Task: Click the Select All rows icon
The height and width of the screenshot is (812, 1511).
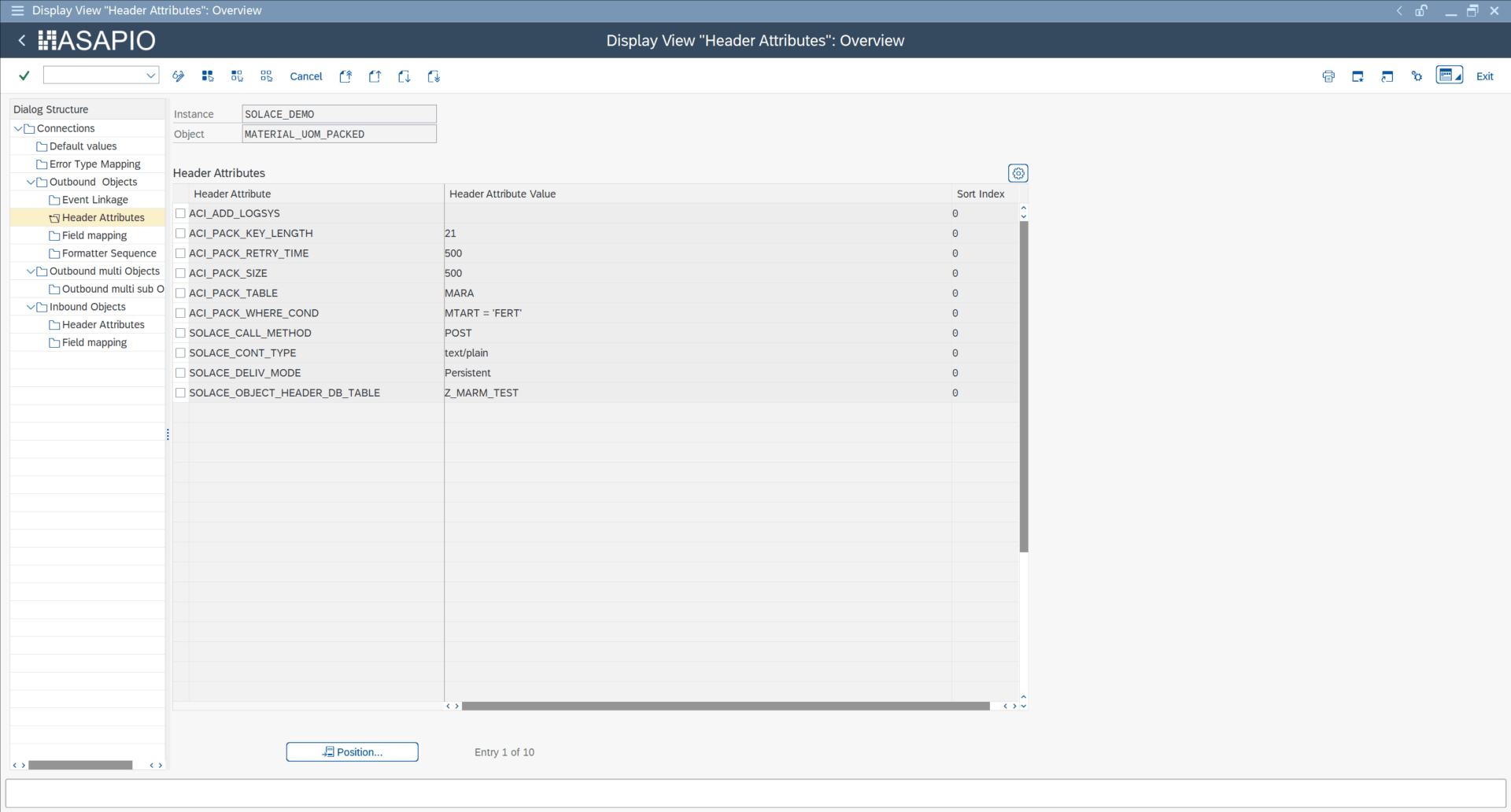Action: [208, 76]
